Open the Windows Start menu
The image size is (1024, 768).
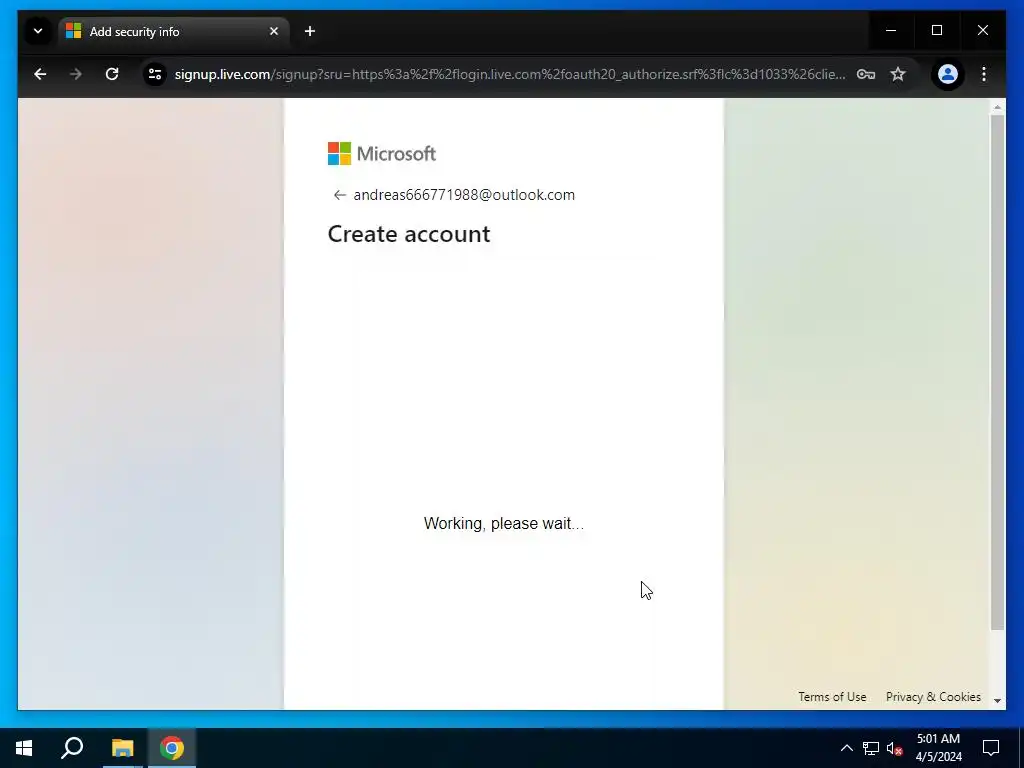[x=24, y=748]
